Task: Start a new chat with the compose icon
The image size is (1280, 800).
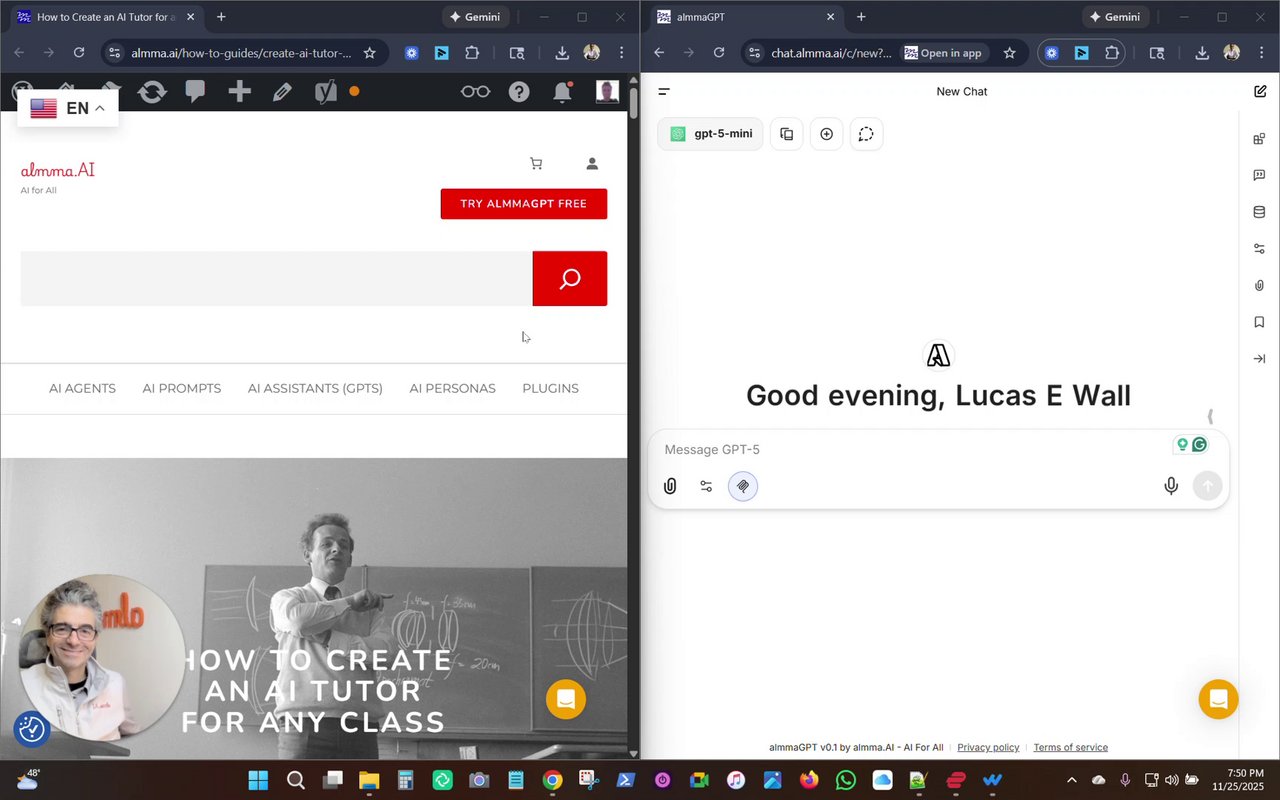Action: click(1260, 91)
